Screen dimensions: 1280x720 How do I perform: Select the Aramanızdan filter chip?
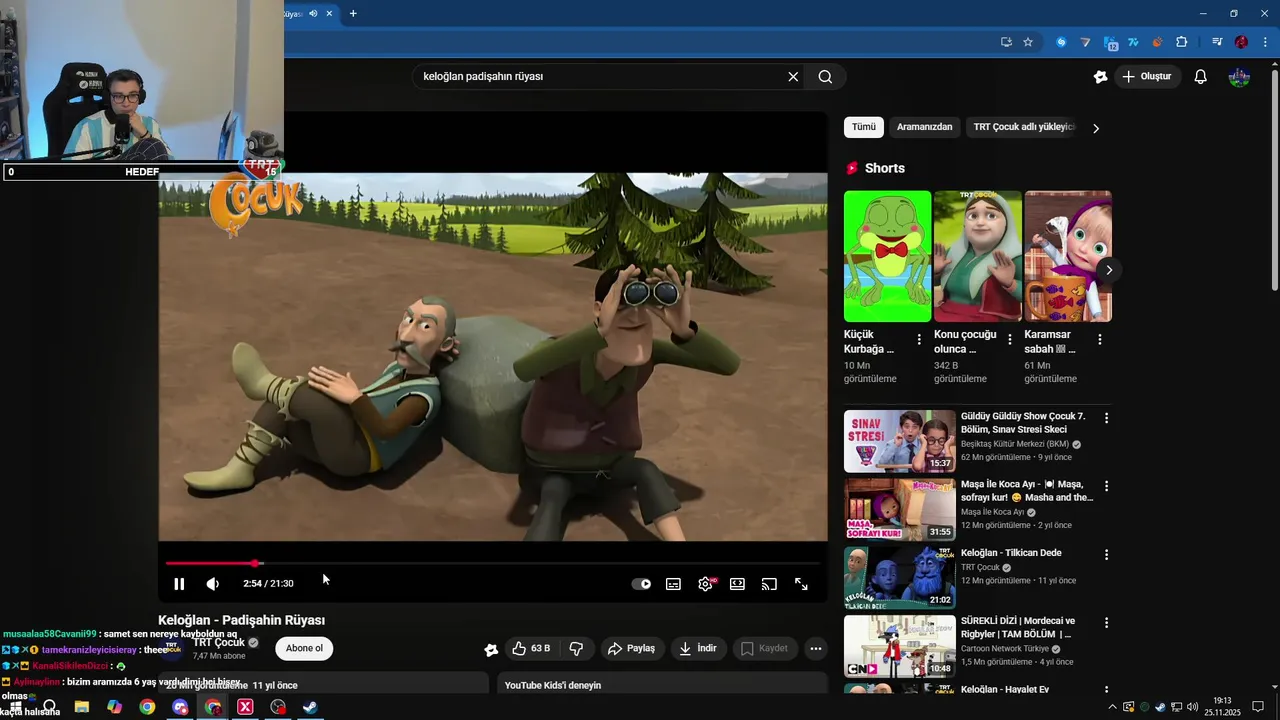point(925,127)
